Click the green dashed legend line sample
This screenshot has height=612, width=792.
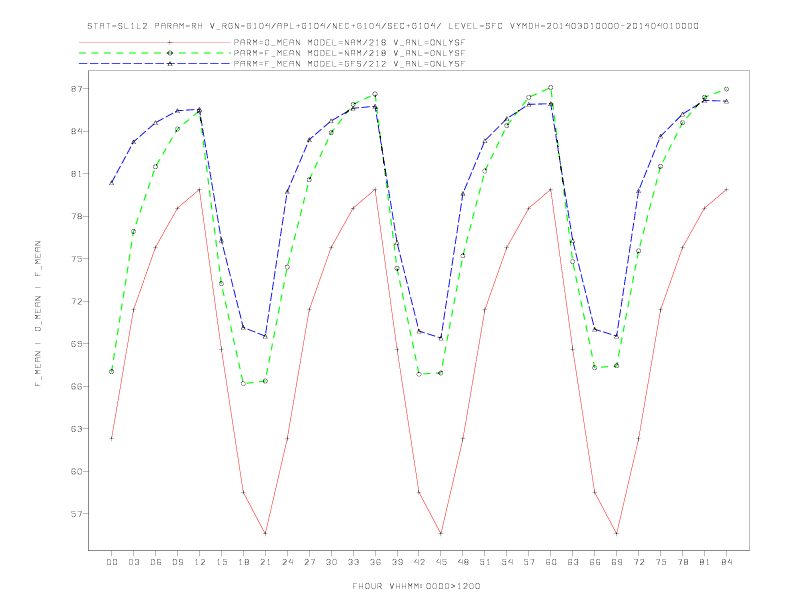pyautogui.click(x=155, y=53)
